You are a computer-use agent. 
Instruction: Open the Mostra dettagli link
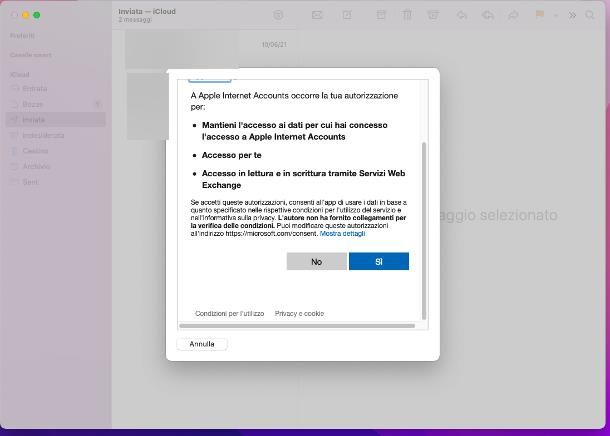342,233
